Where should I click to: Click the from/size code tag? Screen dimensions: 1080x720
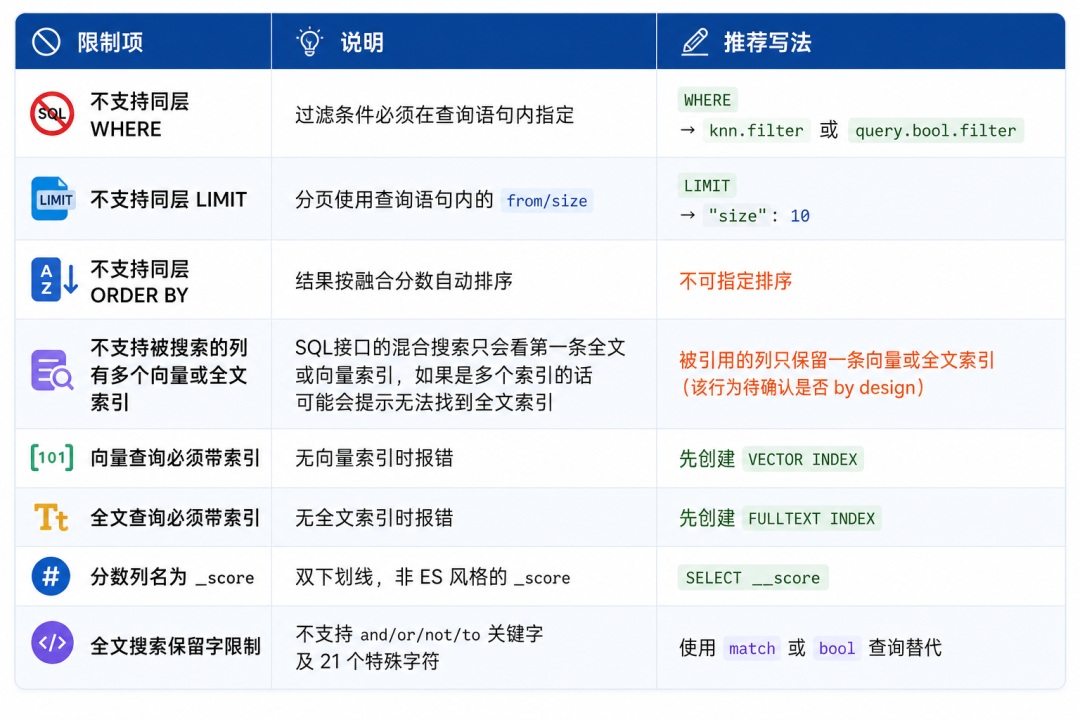547,200
